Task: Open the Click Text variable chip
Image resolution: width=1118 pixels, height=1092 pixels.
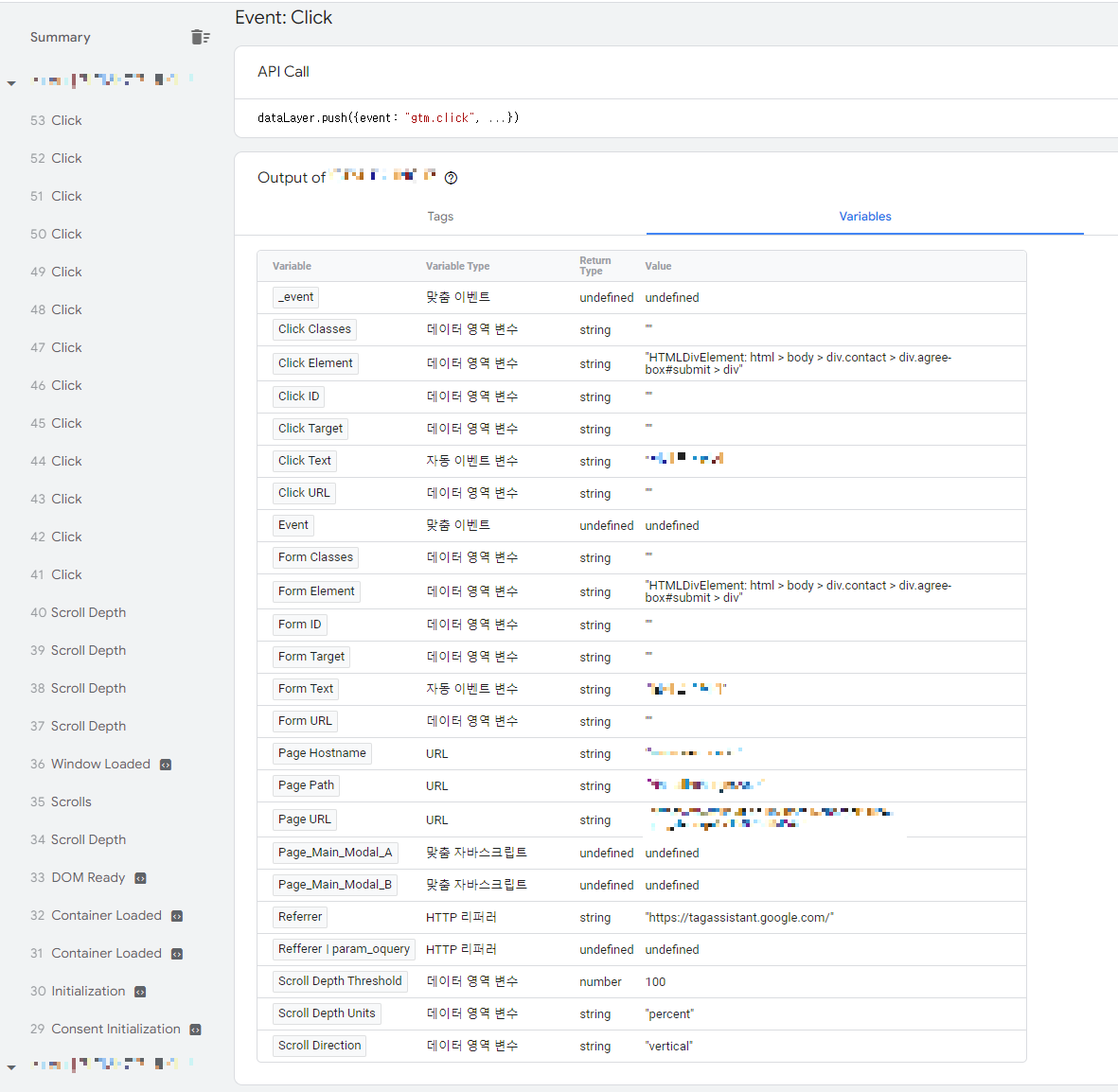Action: [x=305, y=461]
